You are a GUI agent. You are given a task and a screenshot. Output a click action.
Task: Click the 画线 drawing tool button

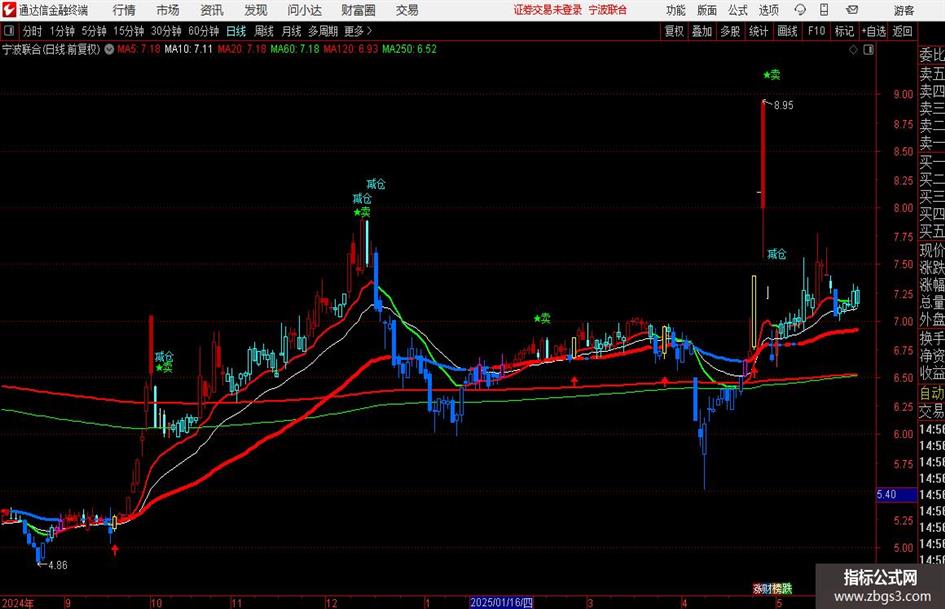coord(787,31)
